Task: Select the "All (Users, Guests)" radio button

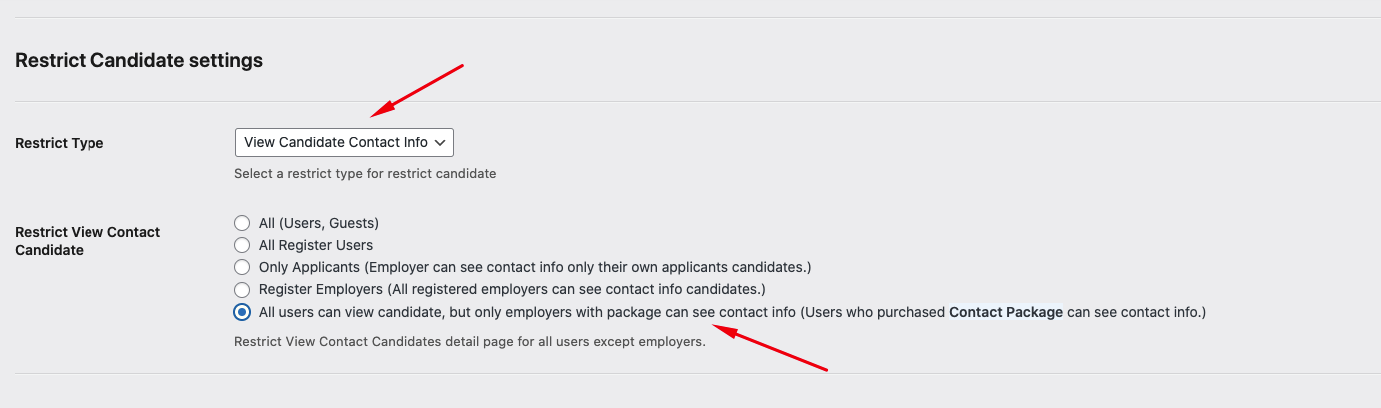Action: [242, 223]
